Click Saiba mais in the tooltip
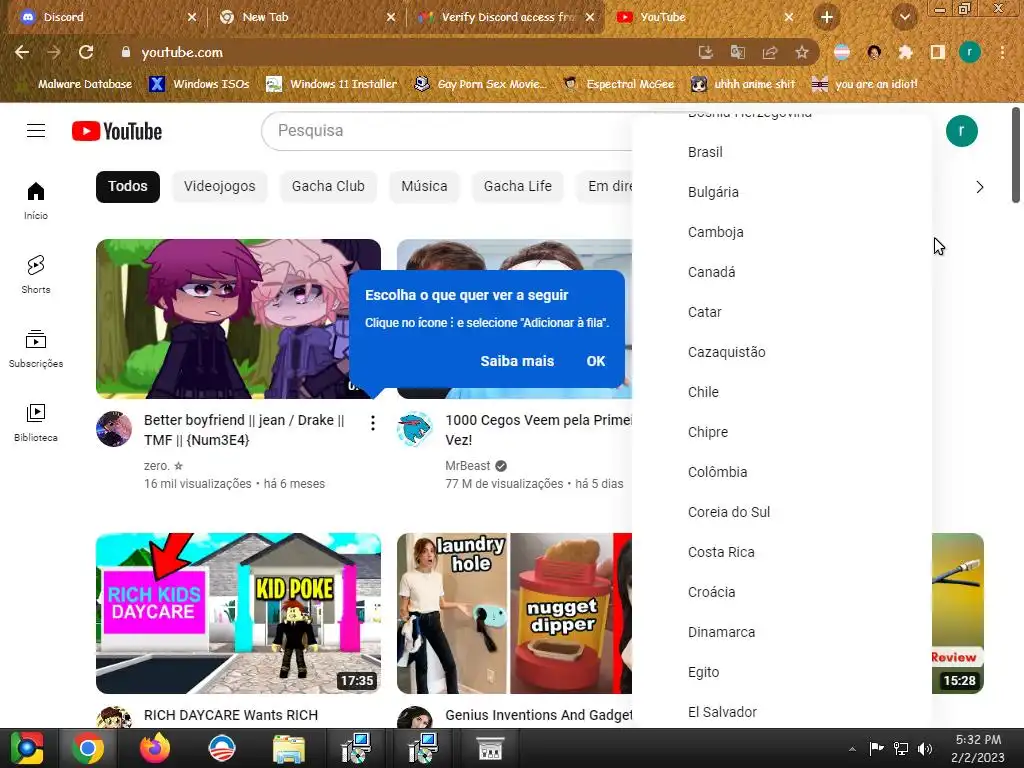The width and height of the screenshot is (1024, 768). coord(517,361)
